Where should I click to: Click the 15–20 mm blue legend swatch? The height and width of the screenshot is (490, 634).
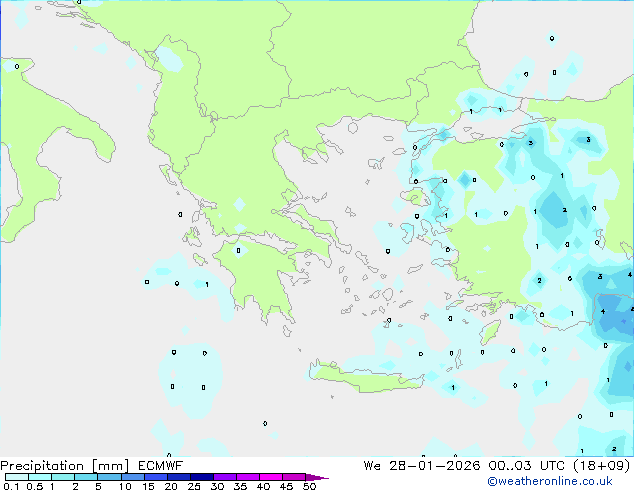[x=156, y=477]
